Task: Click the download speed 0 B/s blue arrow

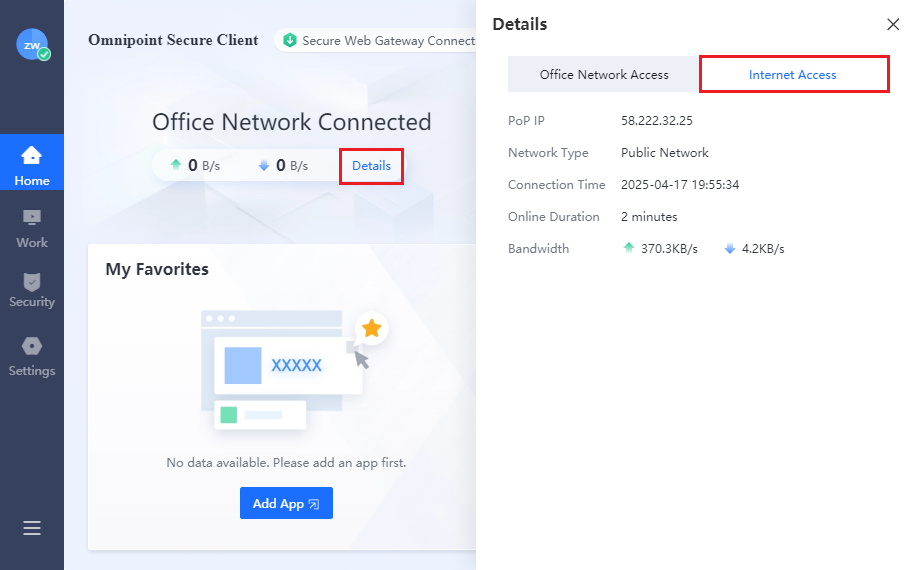Action: pos(264,165)
